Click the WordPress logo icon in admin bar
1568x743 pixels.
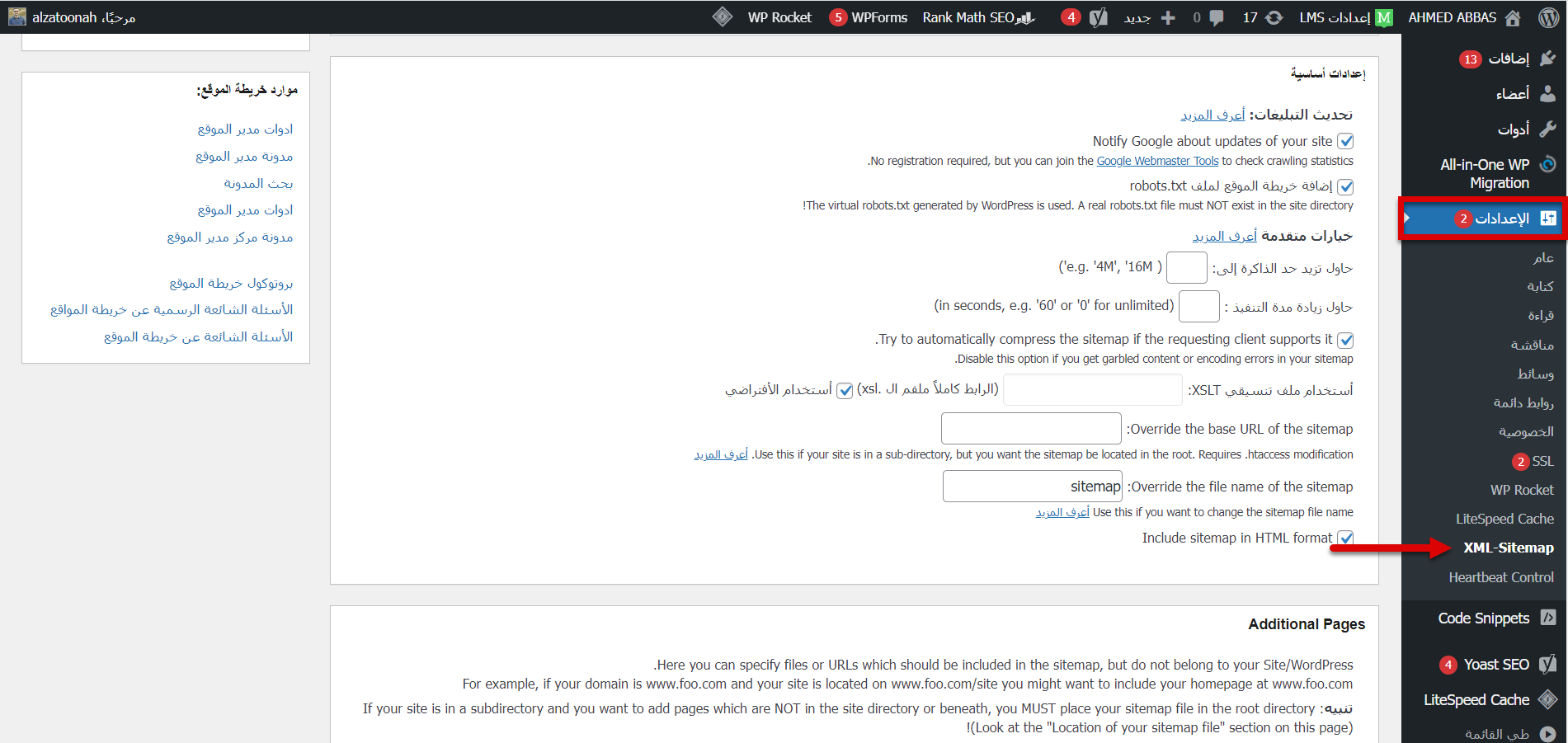point(1548,17)
